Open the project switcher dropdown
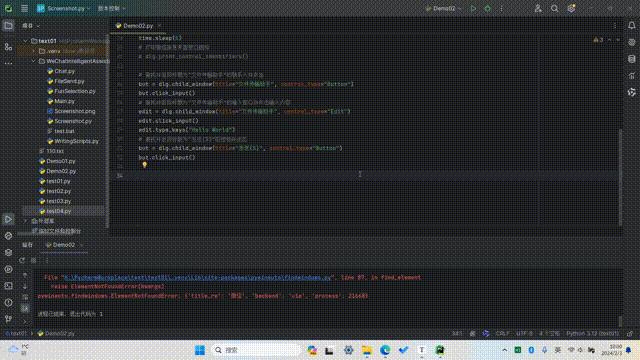Viewport: 640px width, 360px height. [x=63, y=8]
